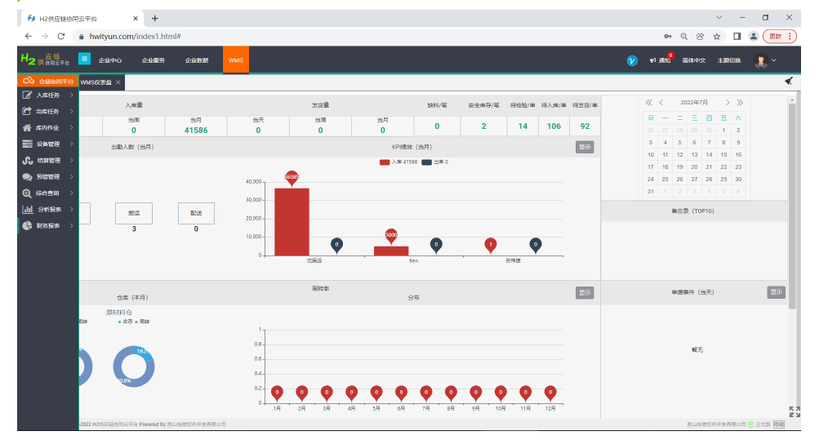
Task: Click the dashboard vertical scrollbar
Action: 792,206
